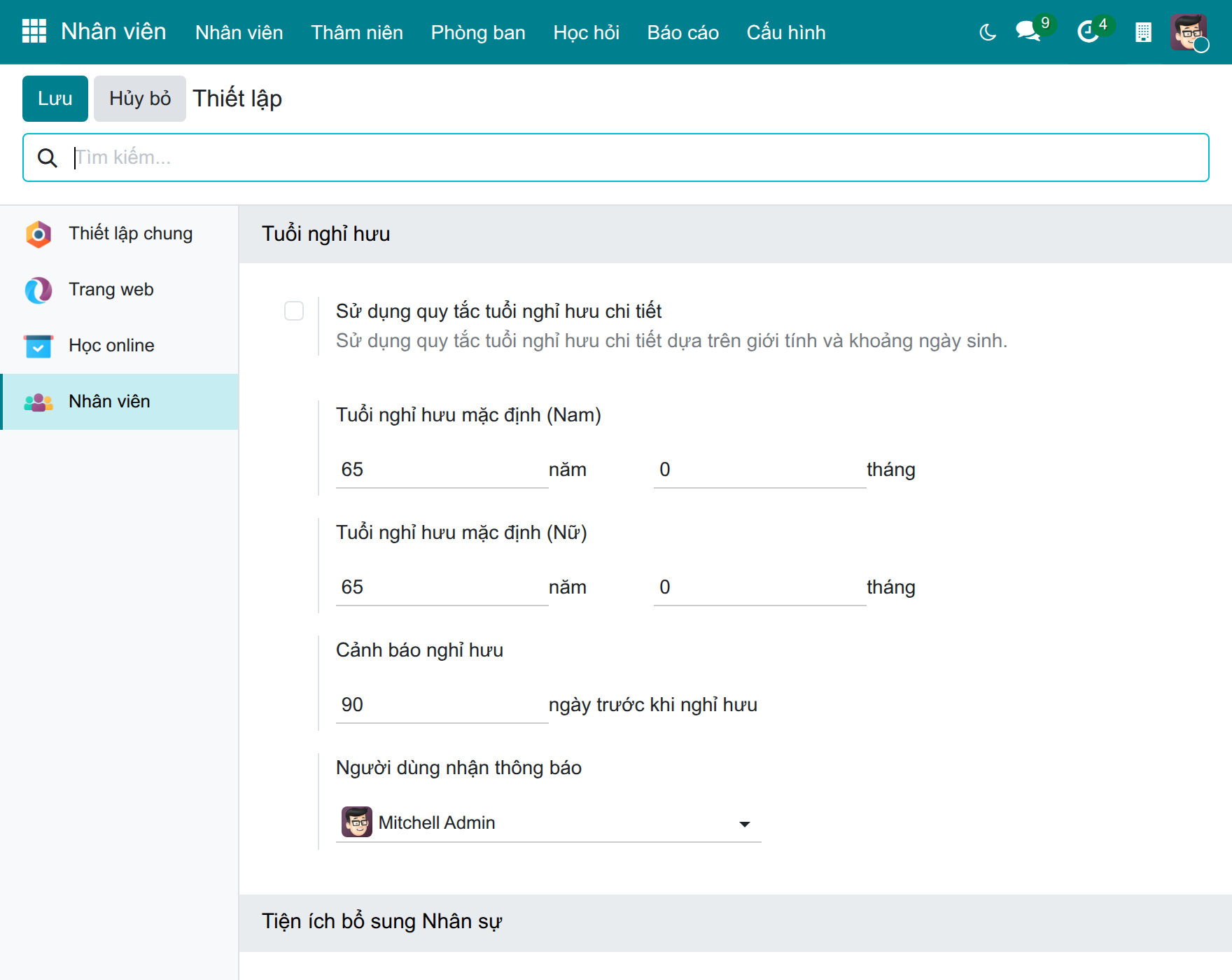1232x980 pixels.
Task: Select Trang web settings icon
Action: tap(38, 290)
